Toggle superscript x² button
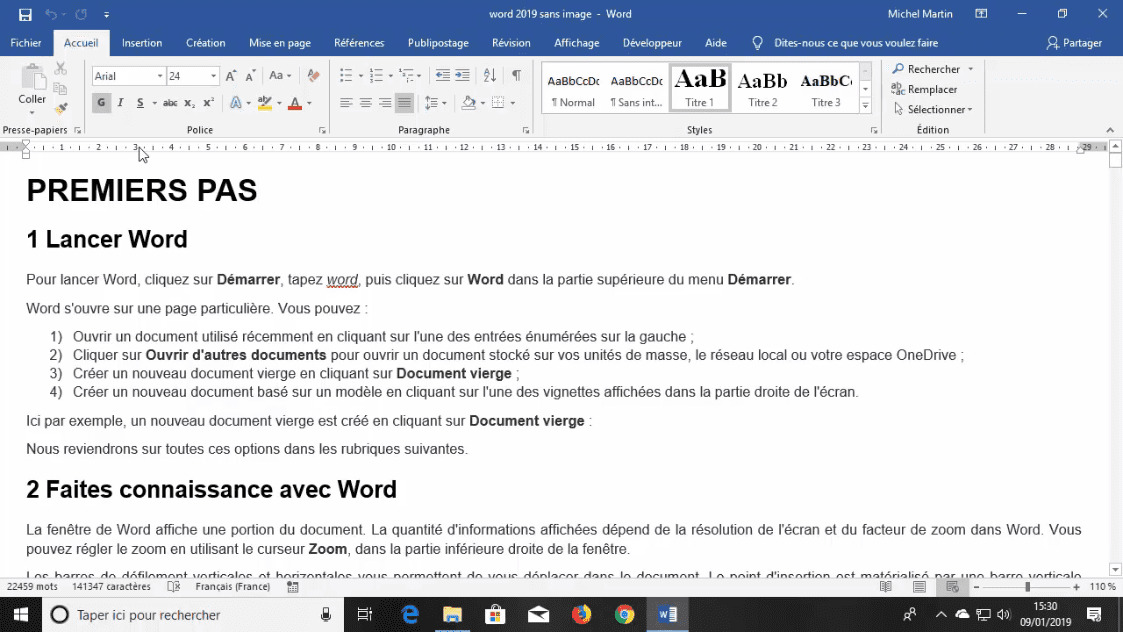The height and width of the screenshot is (632, 1123). pos(208,103)
